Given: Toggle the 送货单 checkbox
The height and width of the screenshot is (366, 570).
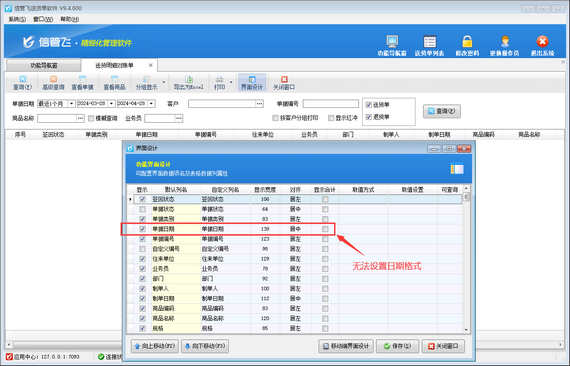Looking at the screenshot, I should (369, 105).
